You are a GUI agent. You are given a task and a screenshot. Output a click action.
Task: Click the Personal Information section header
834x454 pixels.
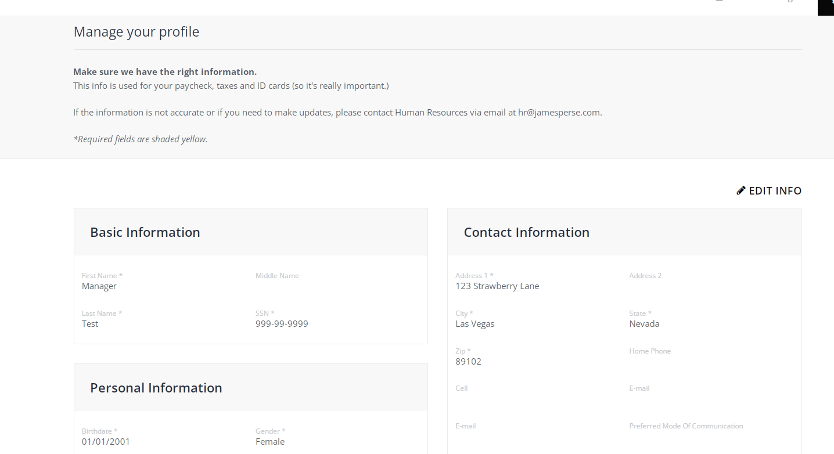click(156, 388)
